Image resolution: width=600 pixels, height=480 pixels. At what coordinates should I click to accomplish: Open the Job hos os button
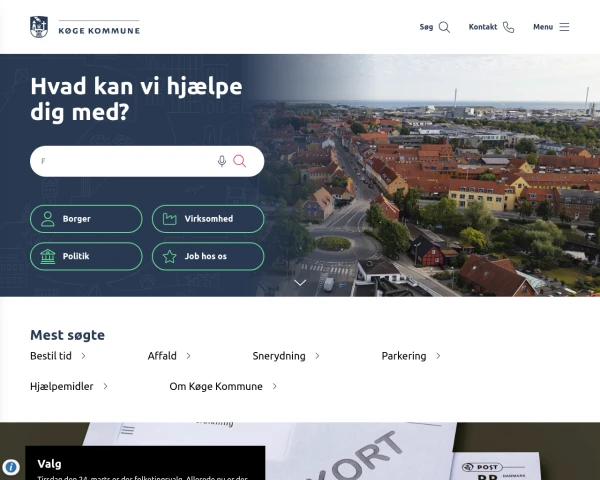click(208, 256)
